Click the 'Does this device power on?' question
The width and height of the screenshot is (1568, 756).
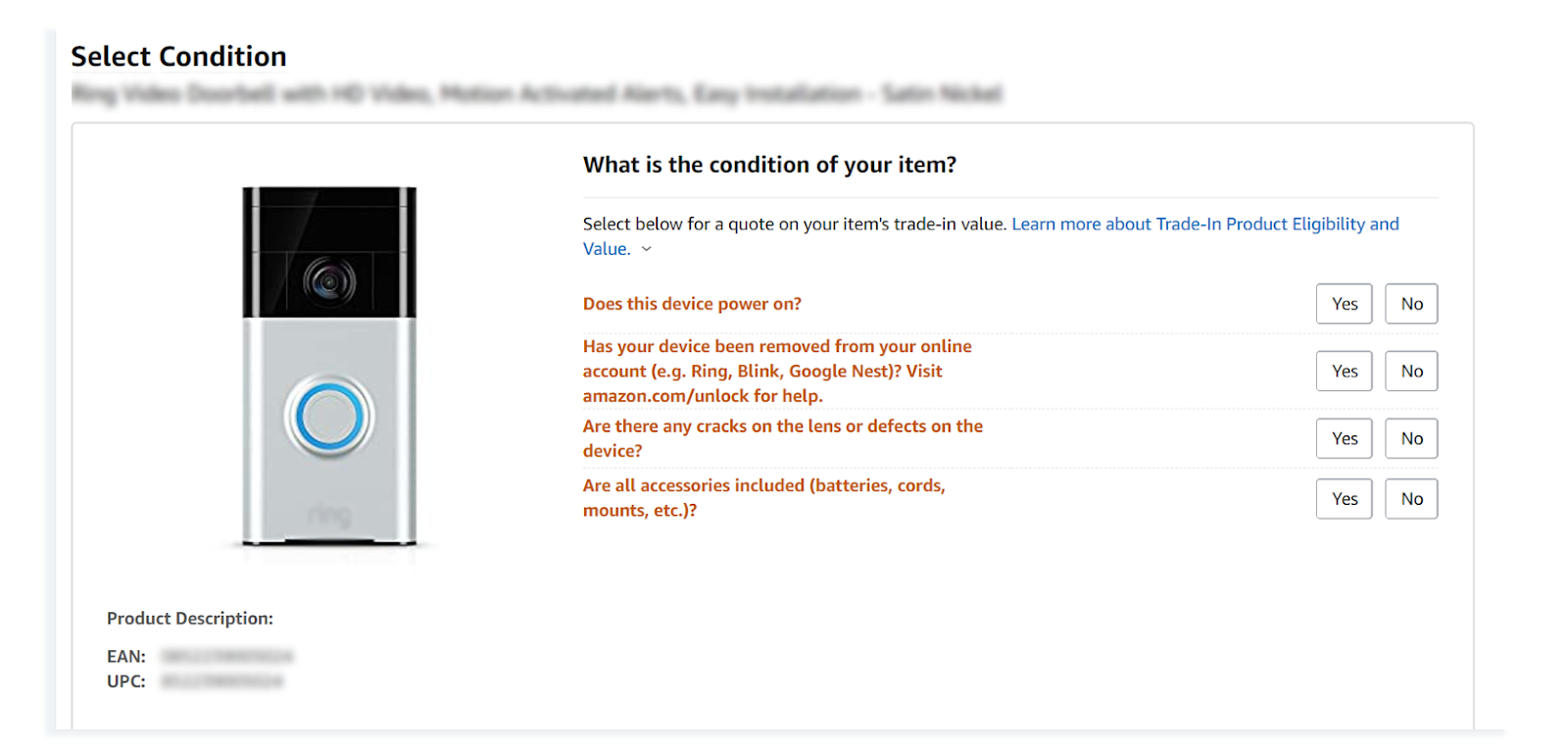coord(692,304)
